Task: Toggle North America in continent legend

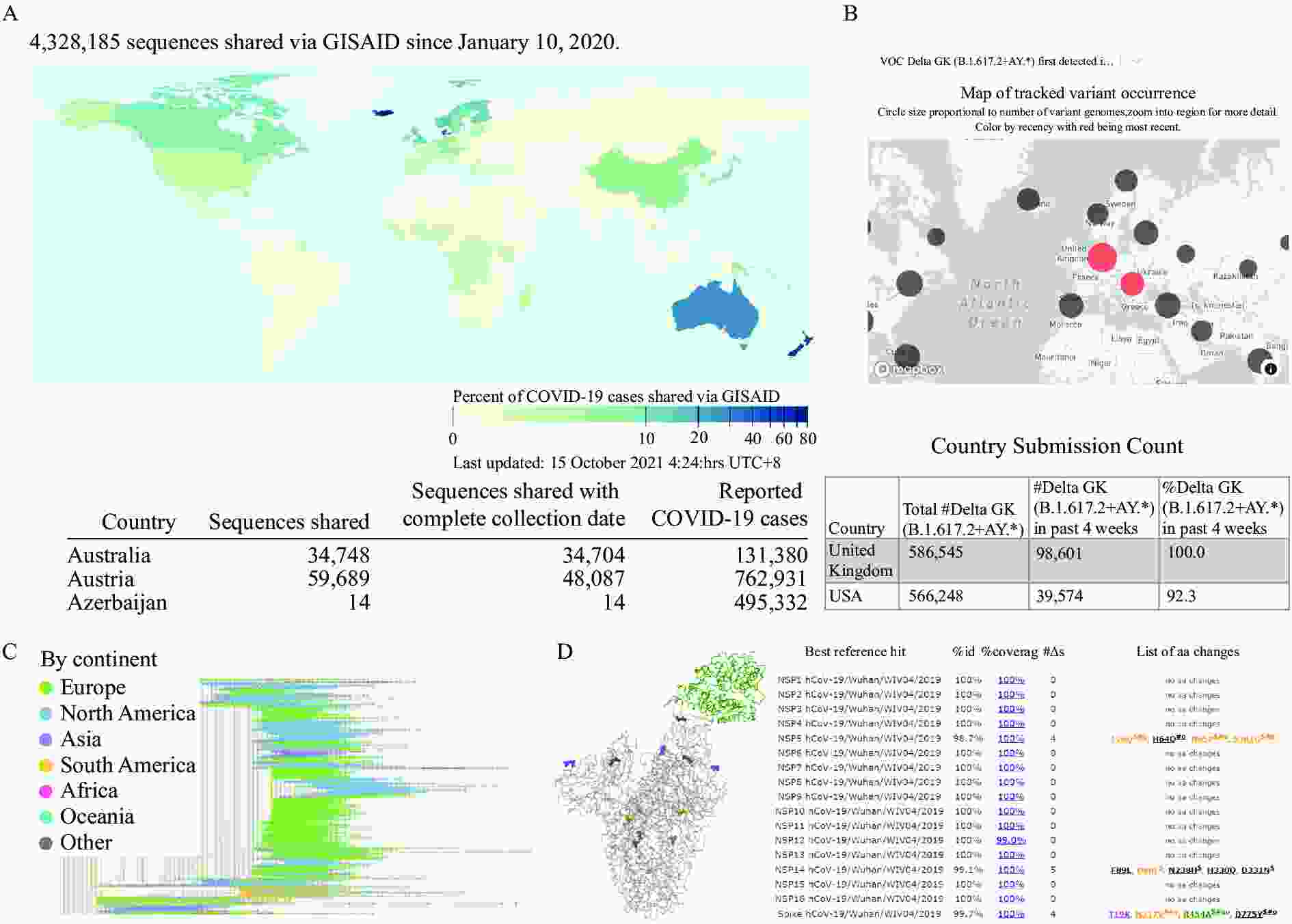Action: pyautogui.click(x=127, y=714)
